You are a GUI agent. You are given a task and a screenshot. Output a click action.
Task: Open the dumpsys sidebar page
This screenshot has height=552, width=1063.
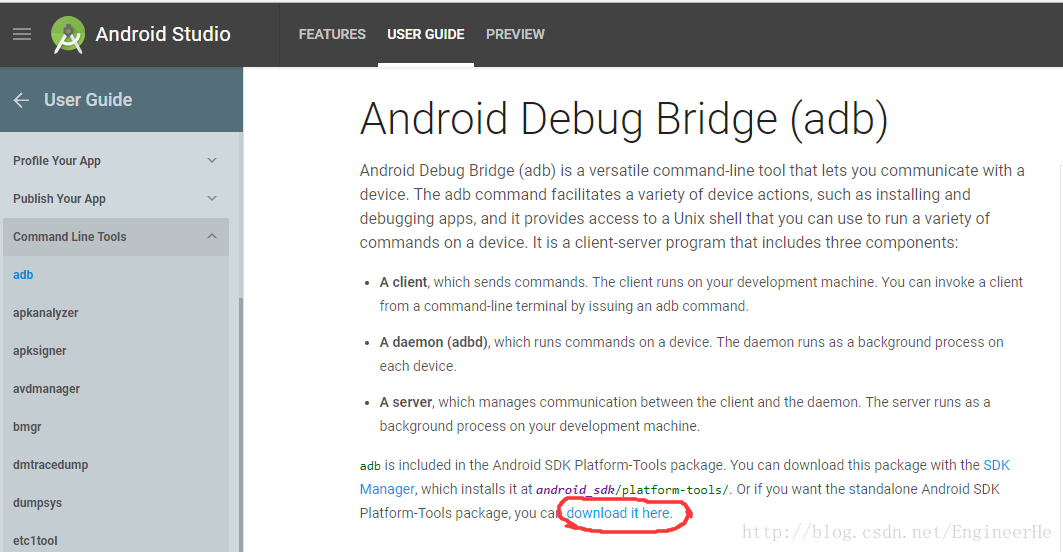37,502
